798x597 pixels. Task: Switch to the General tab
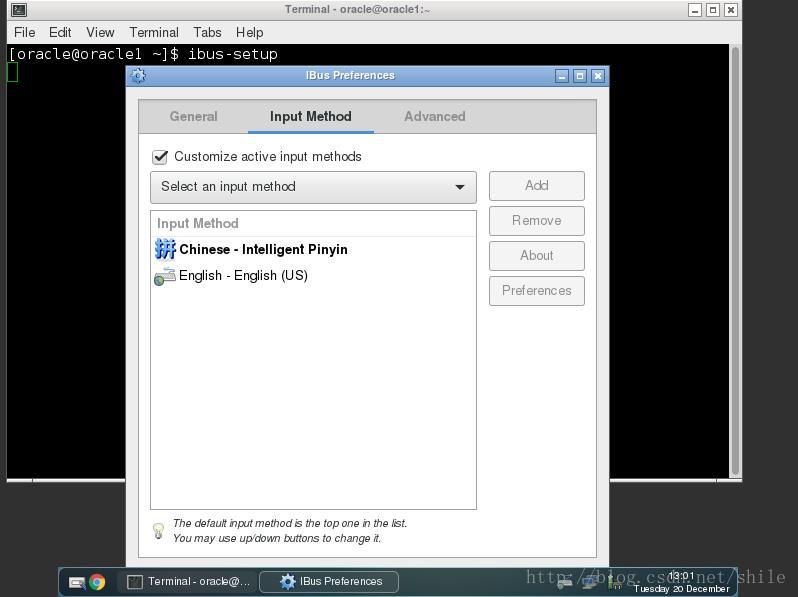click(193, 117)
